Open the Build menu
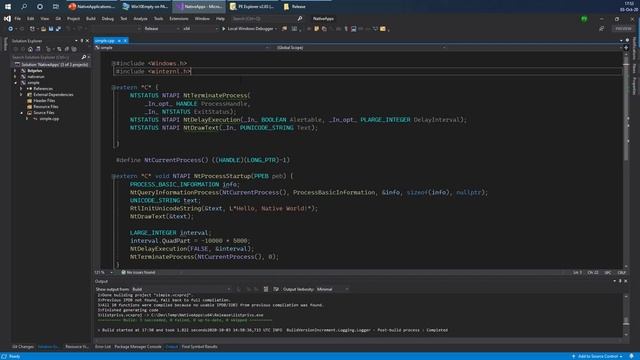The width and height of the screenshot is (640, 360). pyautogui.click(x=91, y=19)
